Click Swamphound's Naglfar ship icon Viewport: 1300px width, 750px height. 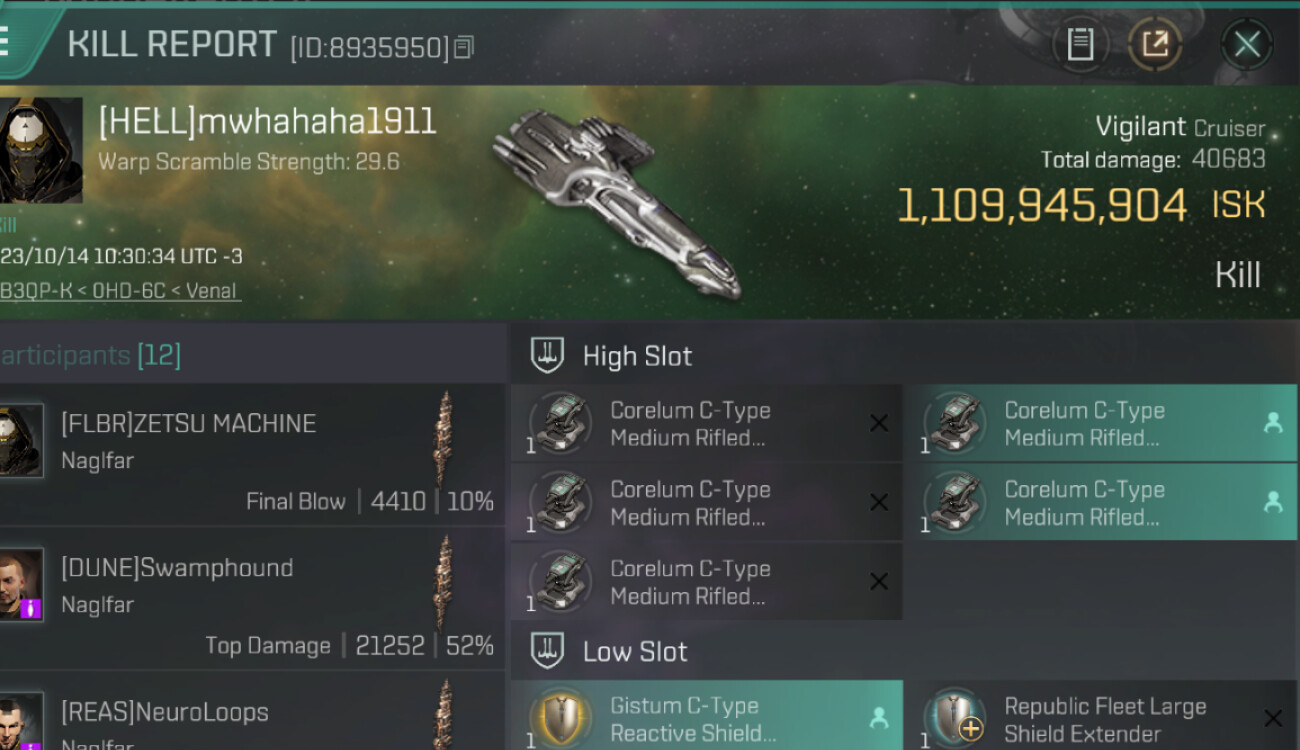(x=443, y=583)
